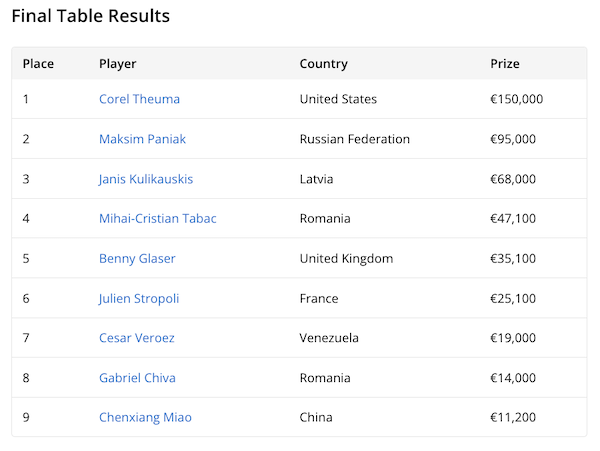The height and width of the screenshot is (451, 600).
Task: Select the Latvia country cell
Action: tap(316, 179)
